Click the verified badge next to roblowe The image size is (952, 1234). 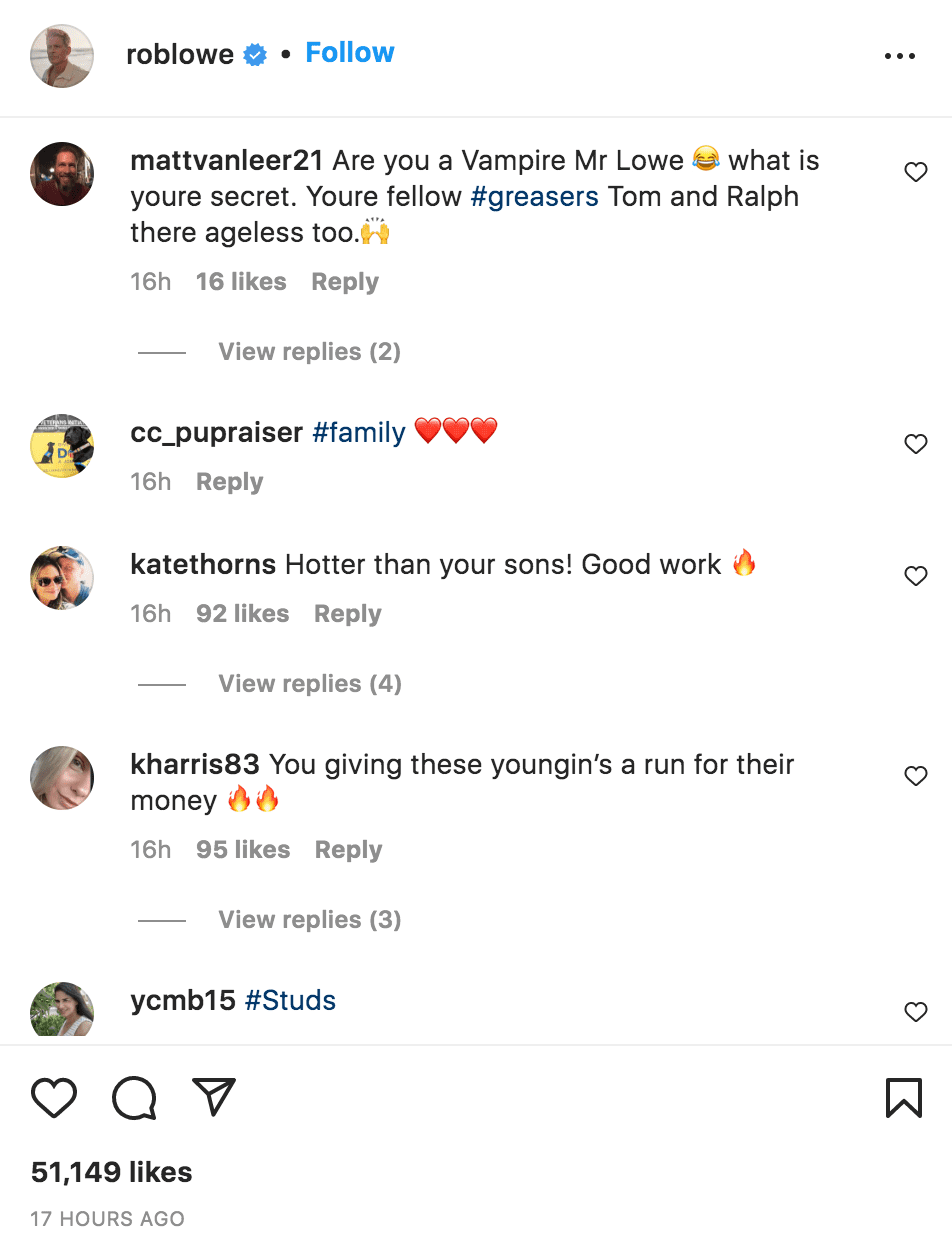pos(256,56)
